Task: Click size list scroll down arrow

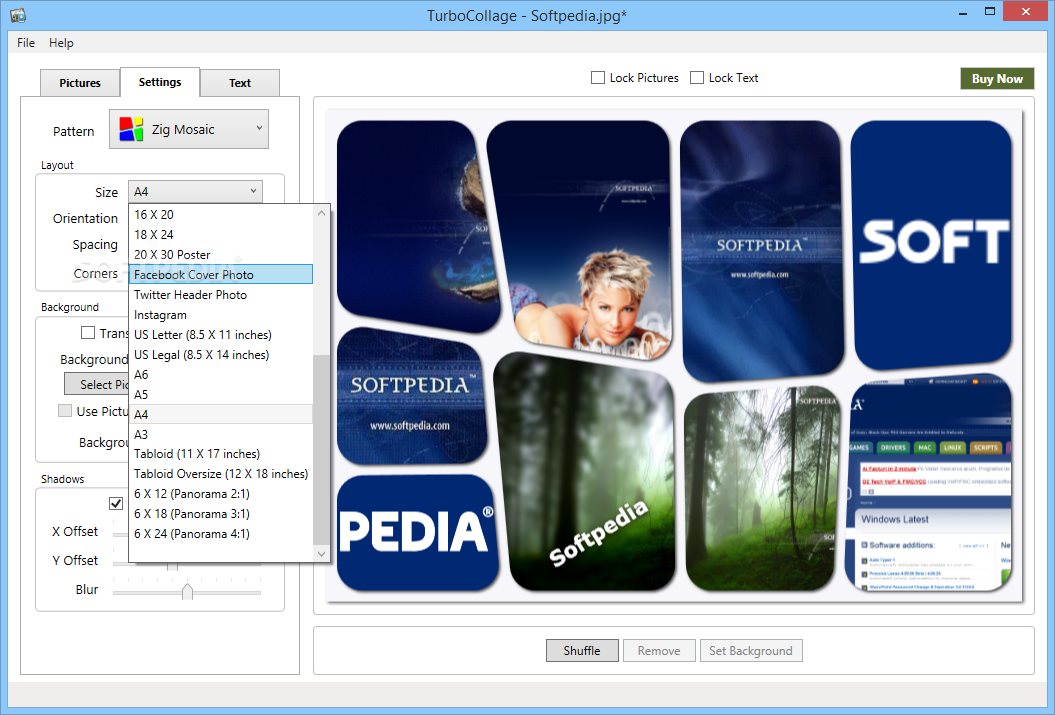Action: click(322, 554)
